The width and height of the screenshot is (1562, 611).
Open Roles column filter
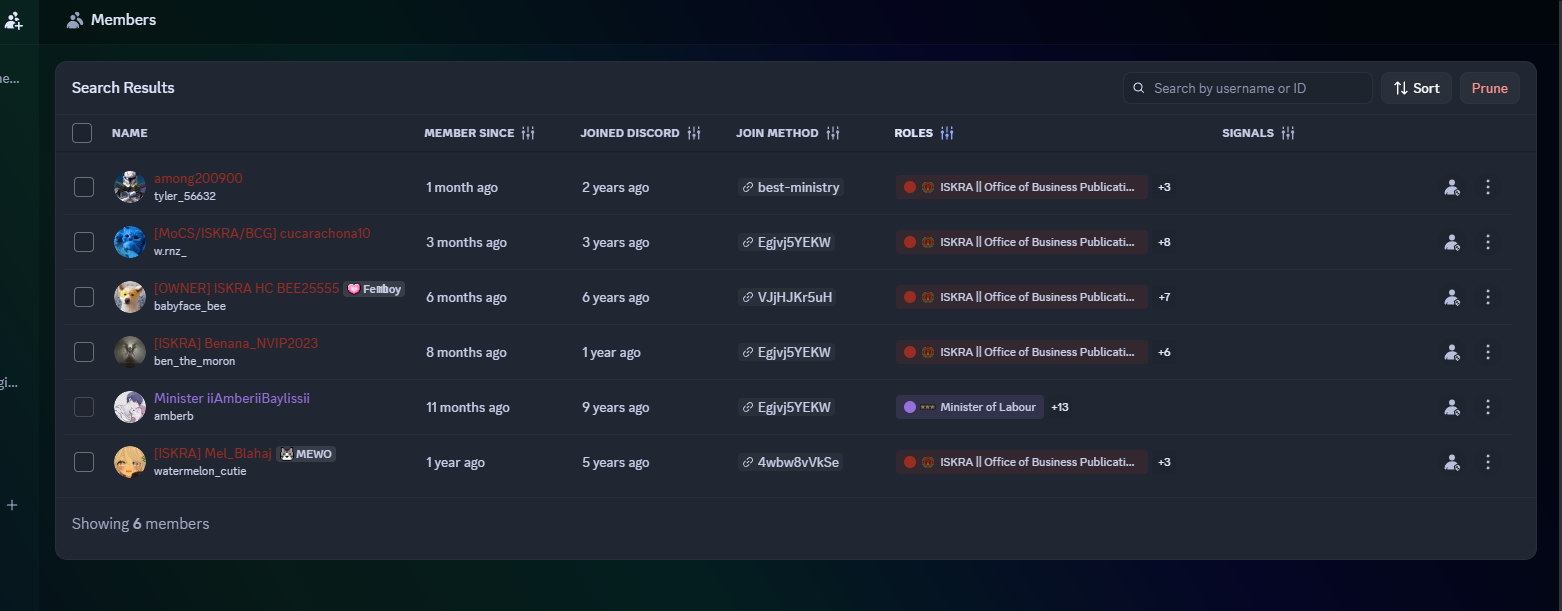click(x=947, y=133)
